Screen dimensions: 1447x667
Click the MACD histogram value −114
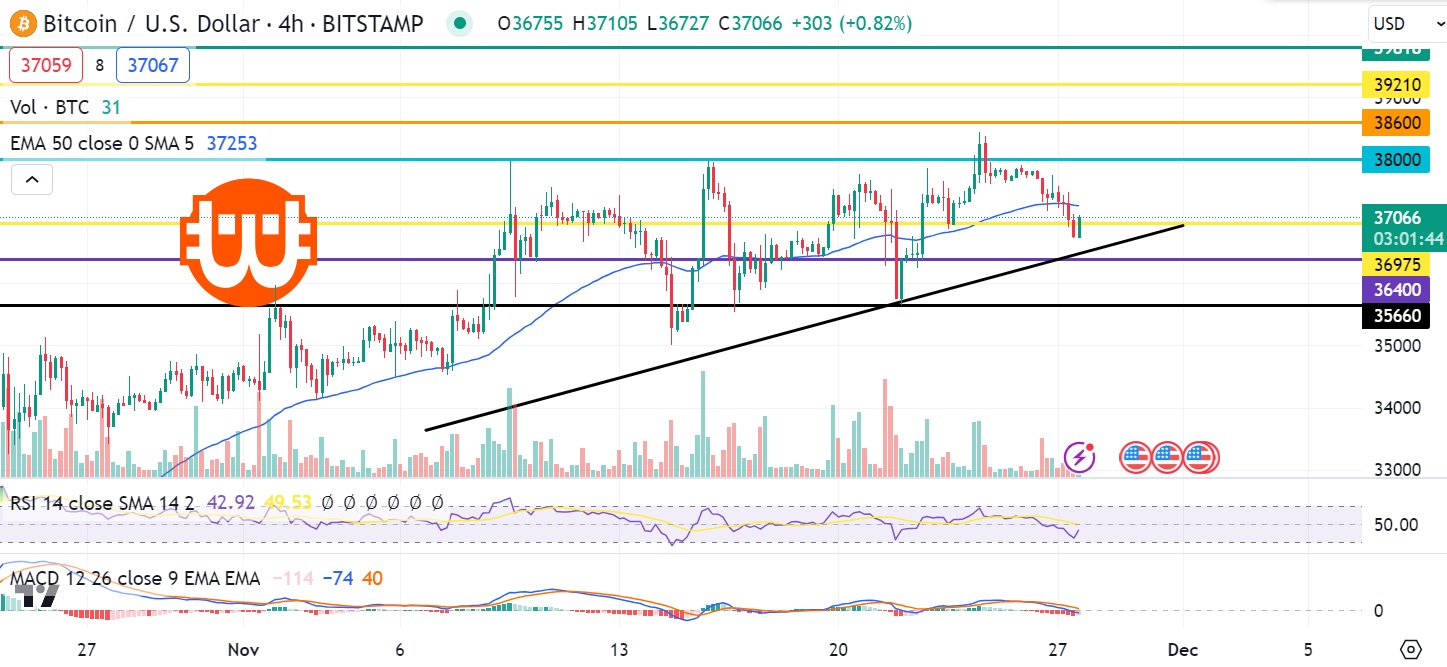293,578
